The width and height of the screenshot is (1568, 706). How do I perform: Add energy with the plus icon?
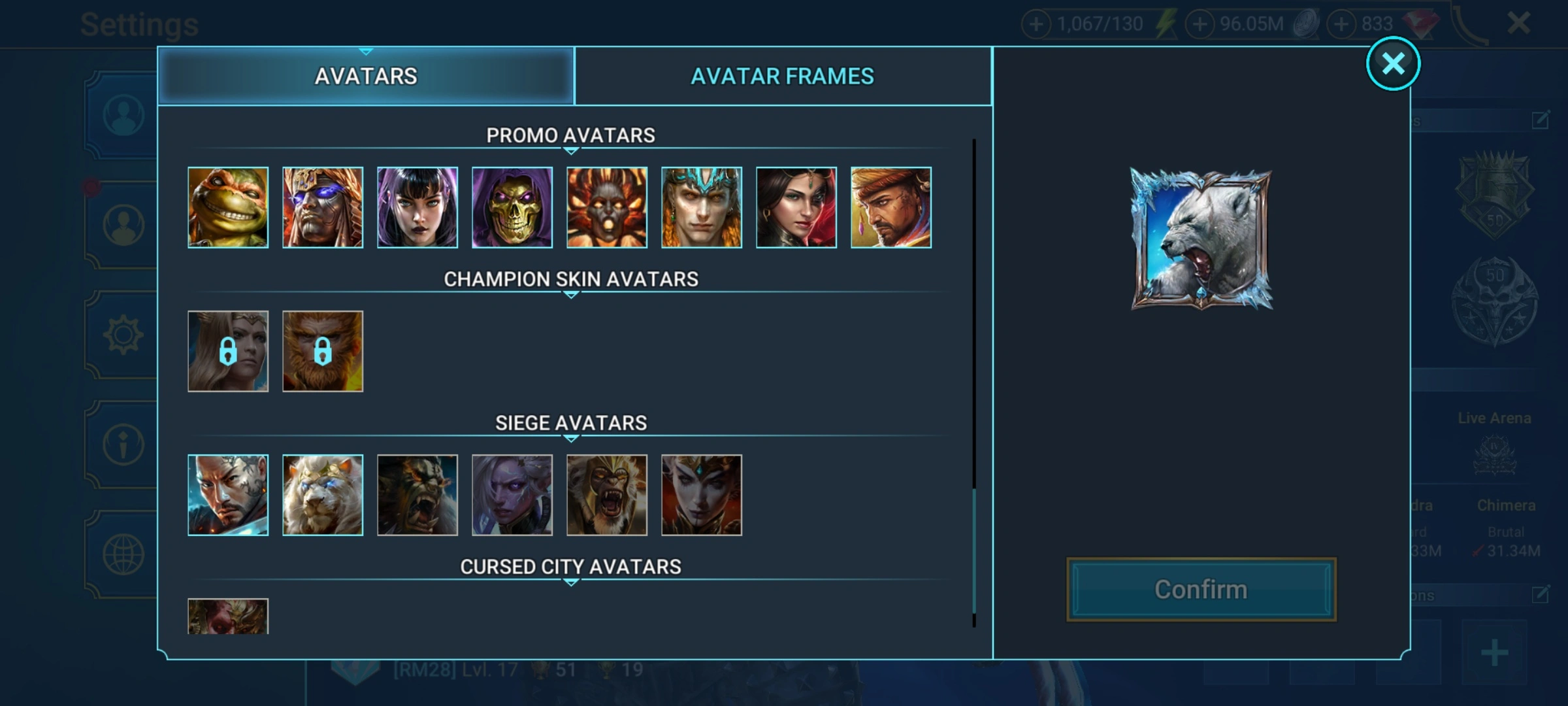1036,25
